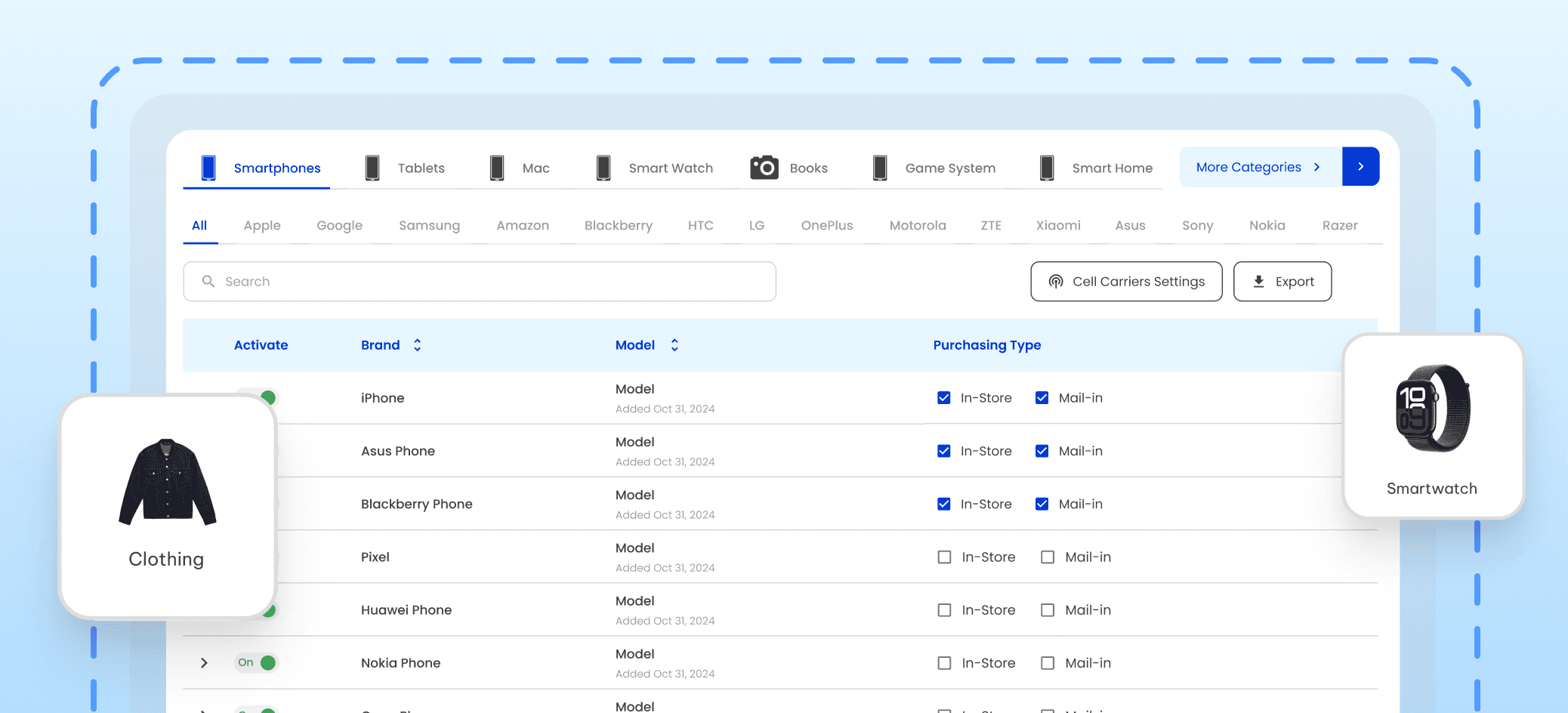This screenshot has height=713, width=1568.
Task: Open Cell Carriers Settings
Action: pyautogui.click(x=1126, y=281)
